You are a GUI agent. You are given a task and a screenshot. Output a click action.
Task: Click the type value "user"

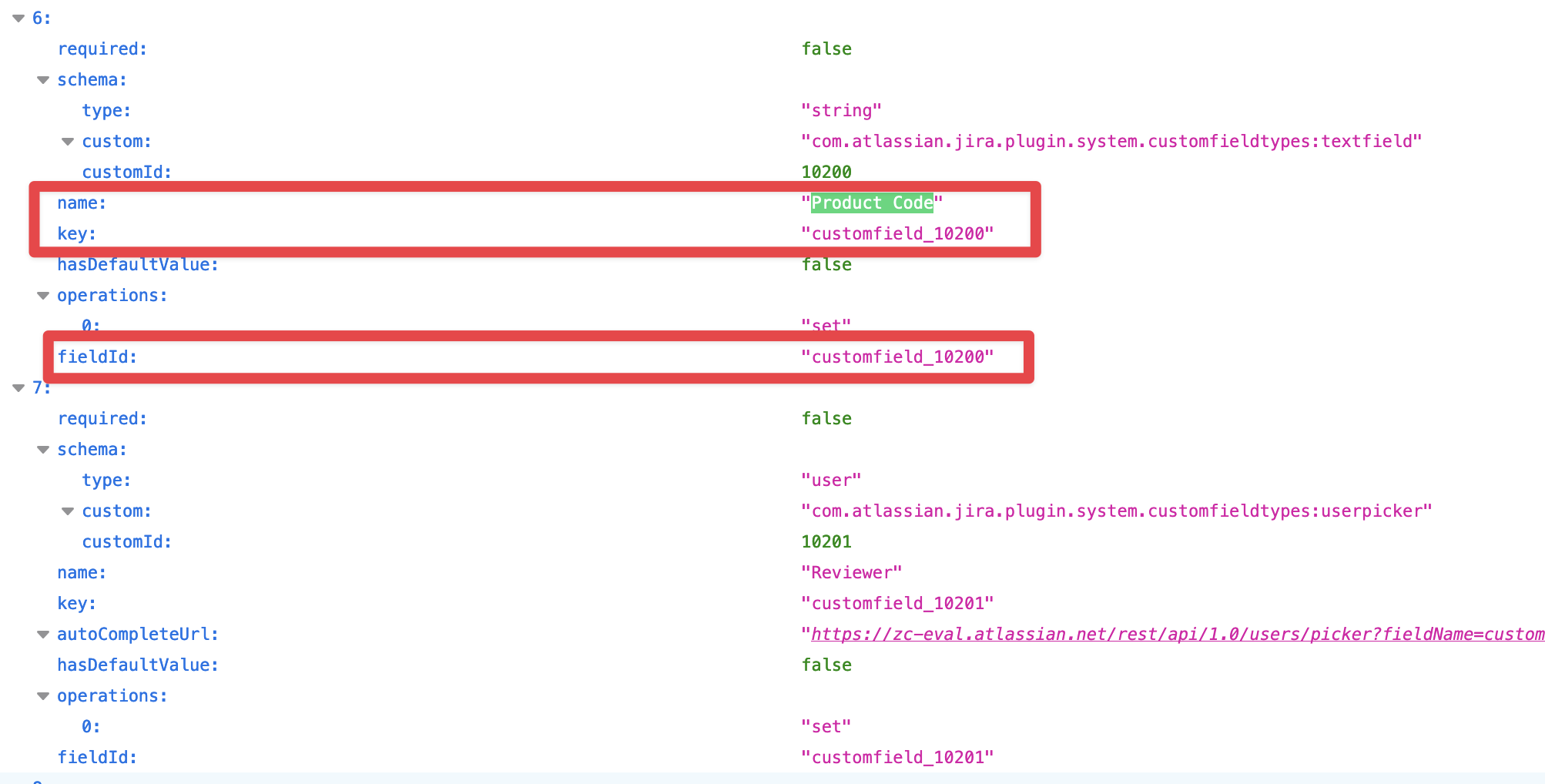[x=831, y=480]
